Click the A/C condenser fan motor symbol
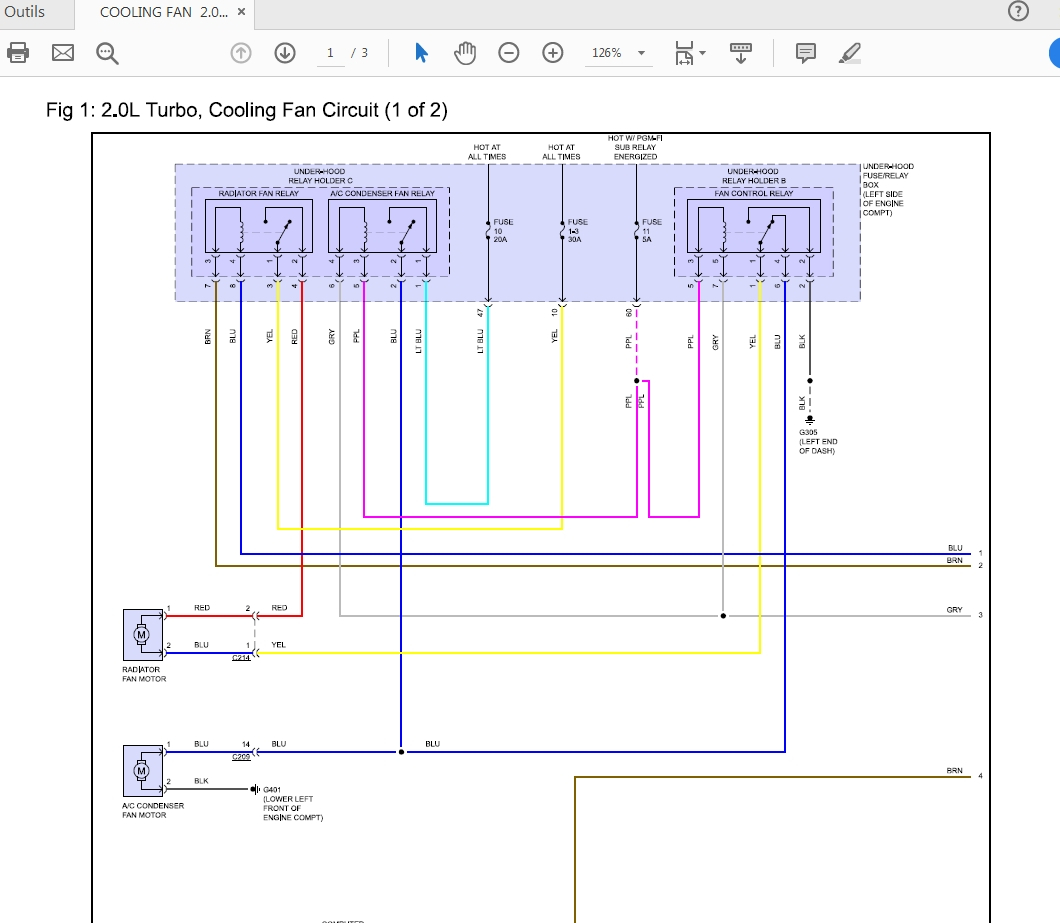 (143, 771)
